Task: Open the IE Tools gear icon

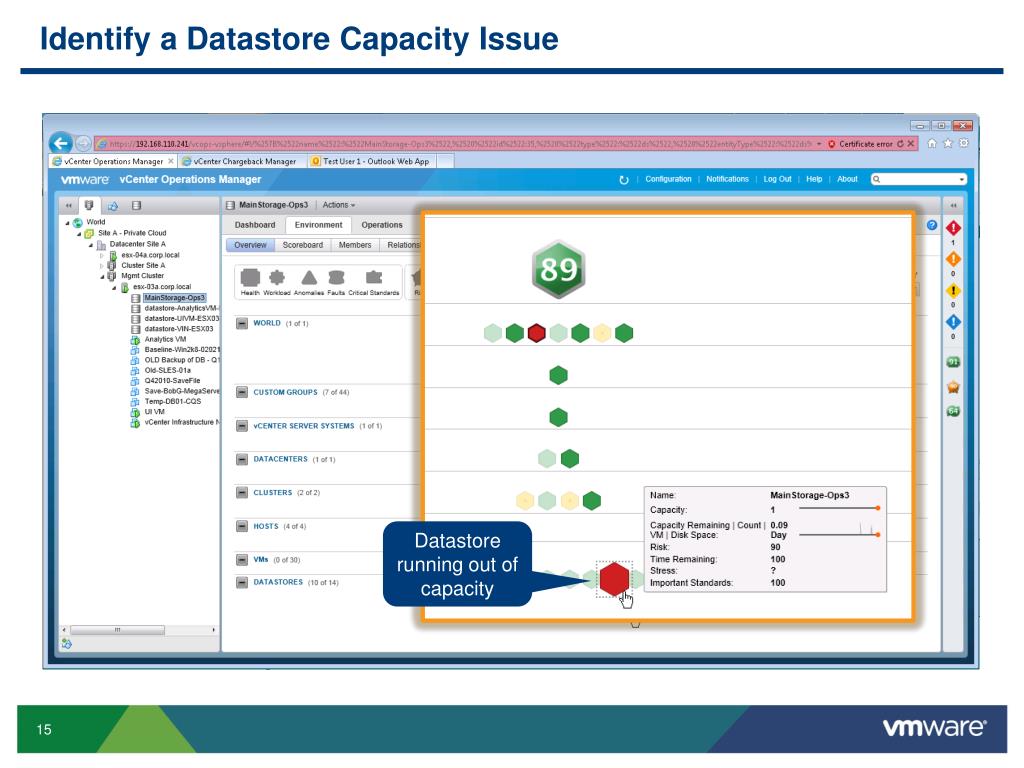Action: click(x=963, y=144)
